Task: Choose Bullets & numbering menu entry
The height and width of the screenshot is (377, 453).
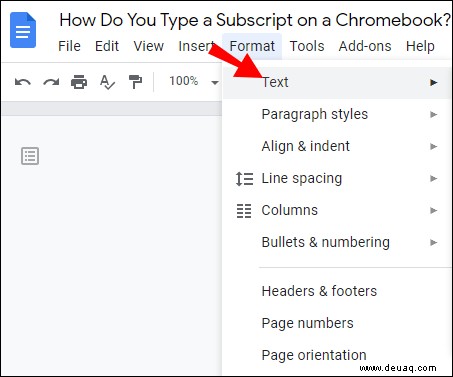Action: (337, 242)
